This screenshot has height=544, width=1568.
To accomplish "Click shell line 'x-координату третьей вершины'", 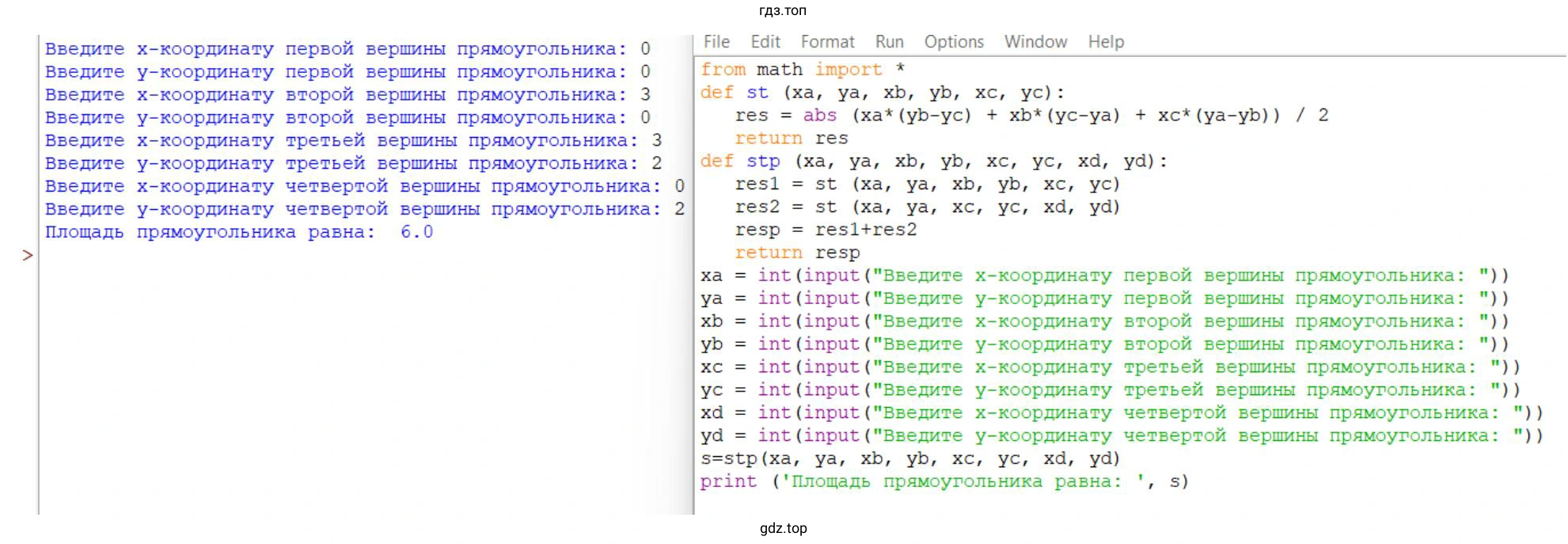I will pos(353,141).
